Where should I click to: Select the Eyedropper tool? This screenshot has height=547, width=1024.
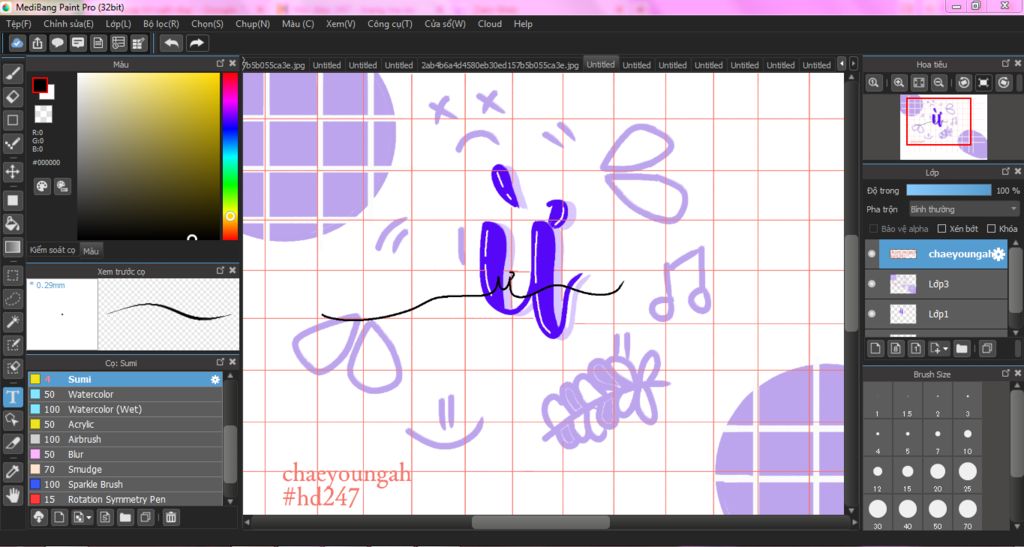(12, 471)
